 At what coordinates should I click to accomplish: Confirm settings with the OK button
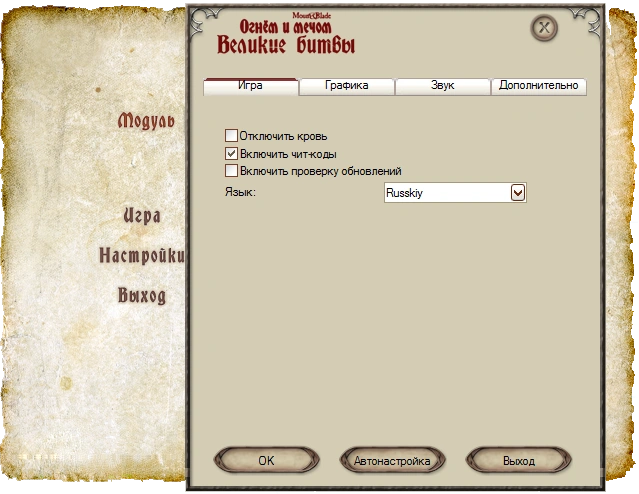267,461
